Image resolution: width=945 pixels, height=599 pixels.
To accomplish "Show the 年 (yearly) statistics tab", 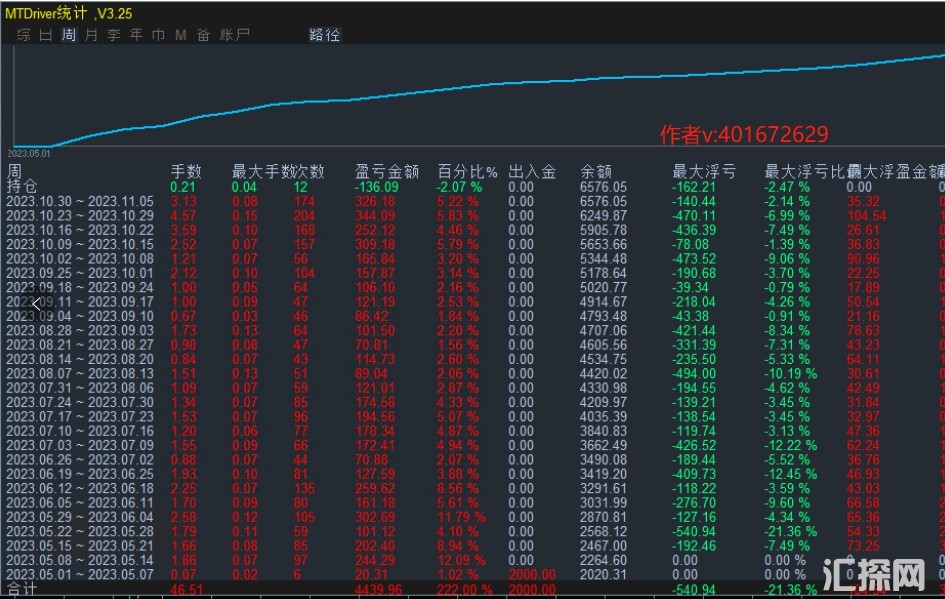I will coord(136,35).
